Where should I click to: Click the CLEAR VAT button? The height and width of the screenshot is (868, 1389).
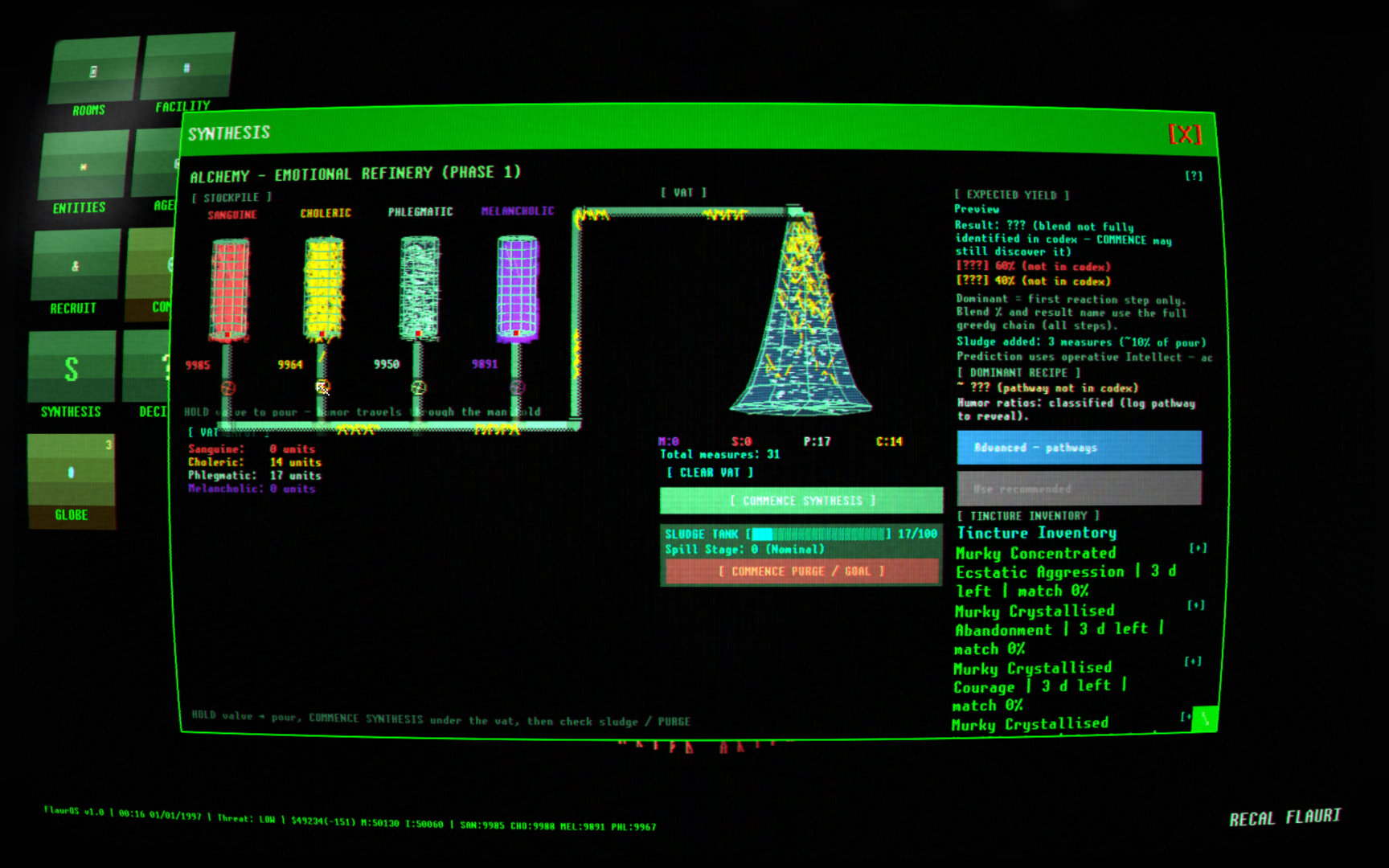(711, 473)
